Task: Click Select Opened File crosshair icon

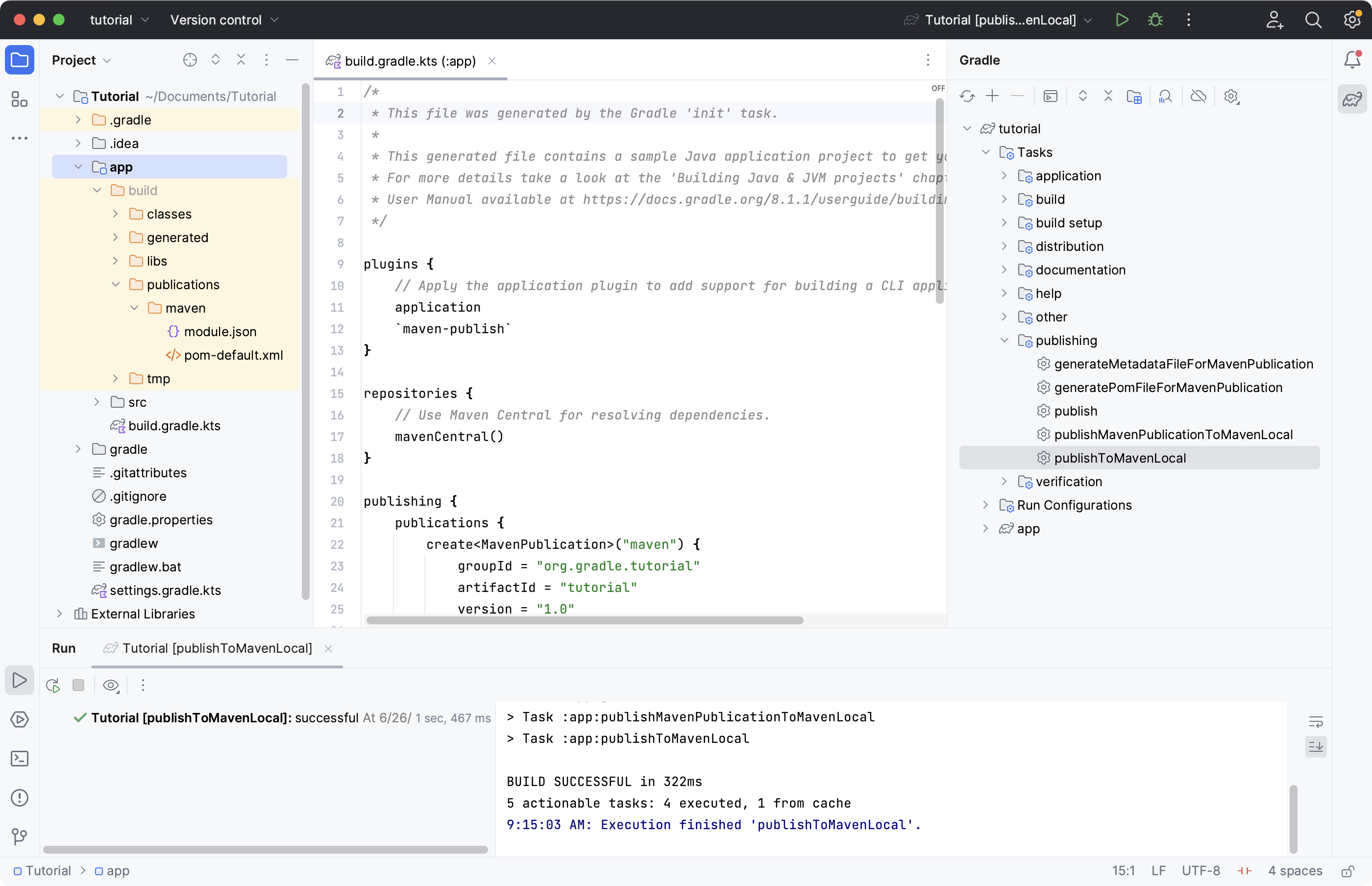Action: tap(190, 60)
